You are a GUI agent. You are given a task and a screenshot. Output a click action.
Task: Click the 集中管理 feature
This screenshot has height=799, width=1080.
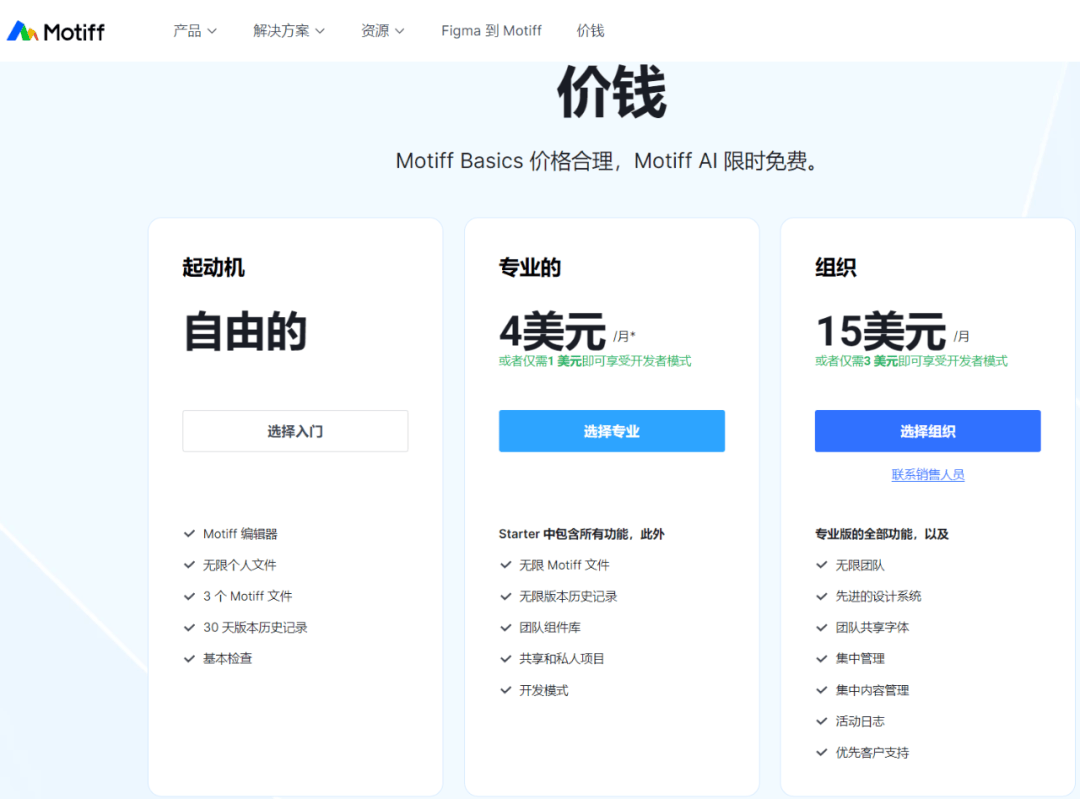click(860, 658)
